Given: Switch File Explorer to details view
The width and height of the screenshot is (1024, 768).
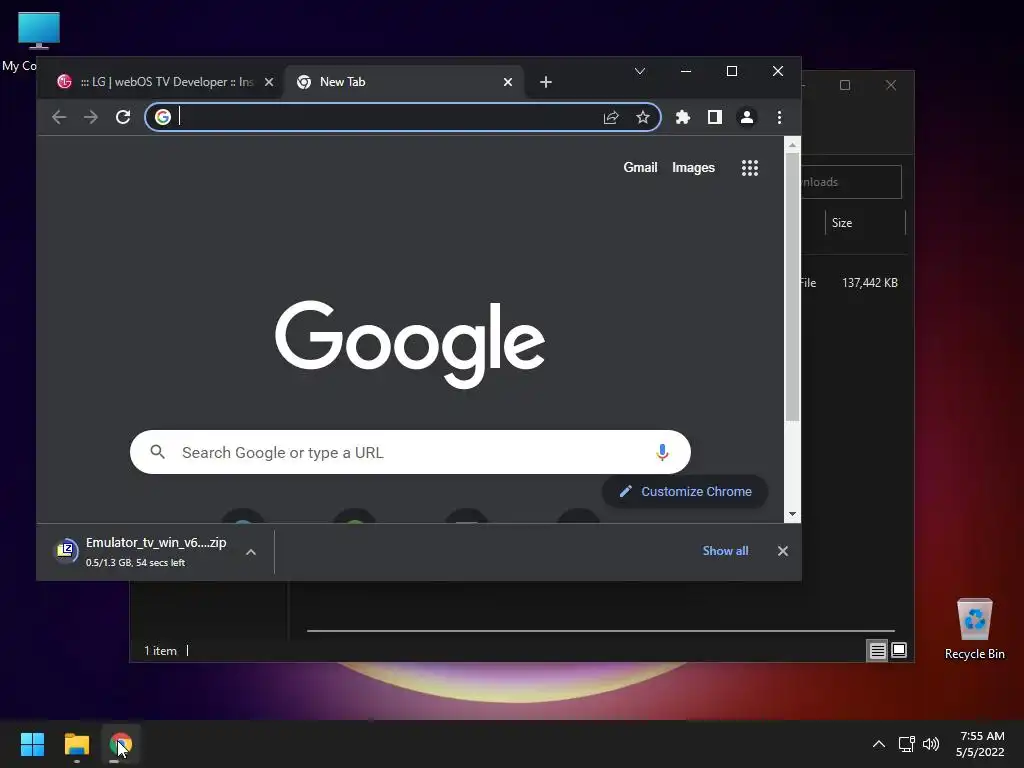Looking at the screenshot, I should click(x=877, y=650).
